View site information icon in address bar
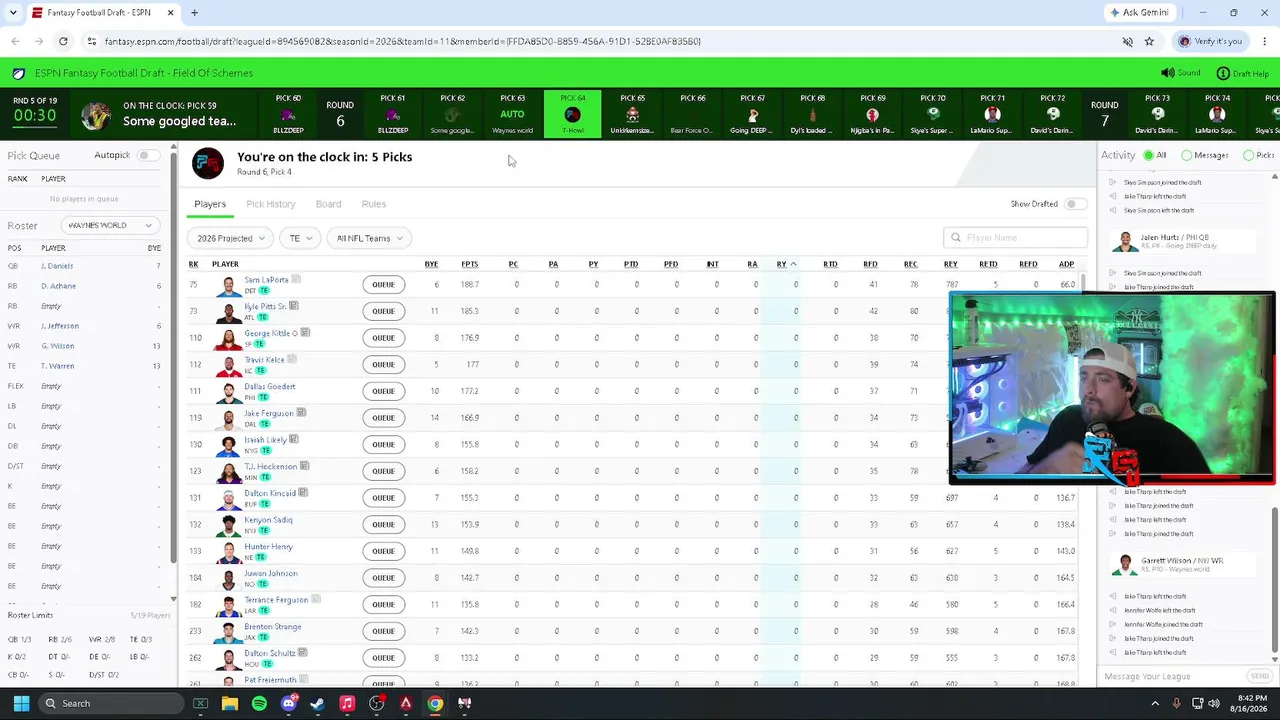This screenshot has width=1280, height=720. pos(91,41)
